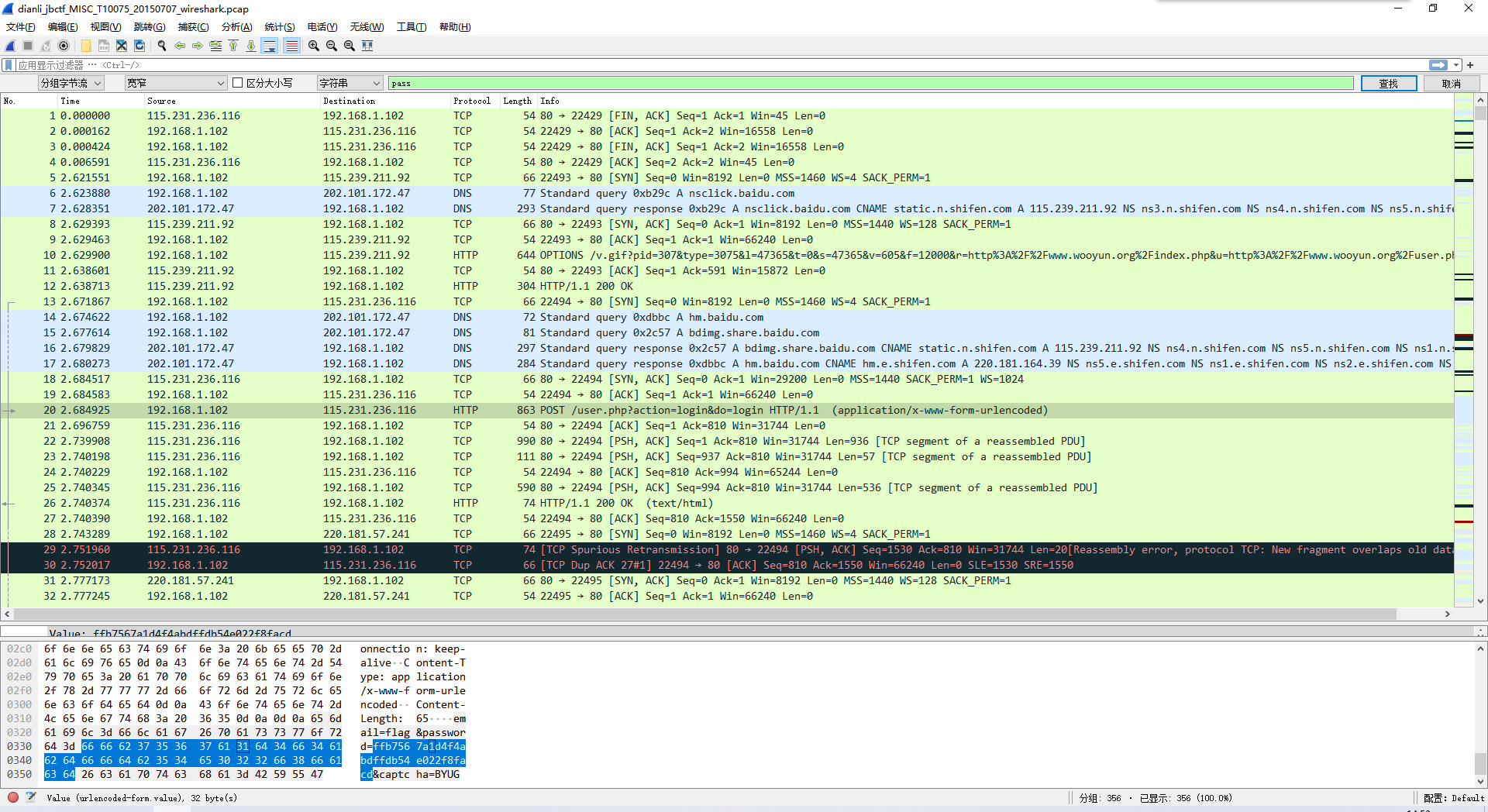The width and height of the screenshot is (1488, 812).
Task: Open the 电话(Y) menu
Action: click(322, 27)
